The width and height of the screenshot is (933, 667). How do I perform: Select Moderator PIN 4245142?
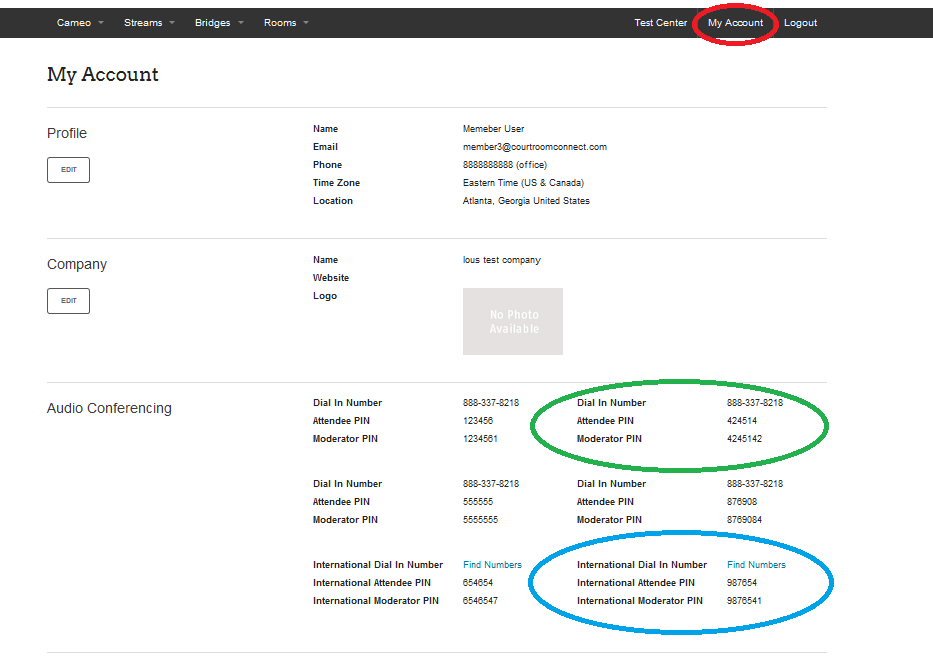(744, 439)
